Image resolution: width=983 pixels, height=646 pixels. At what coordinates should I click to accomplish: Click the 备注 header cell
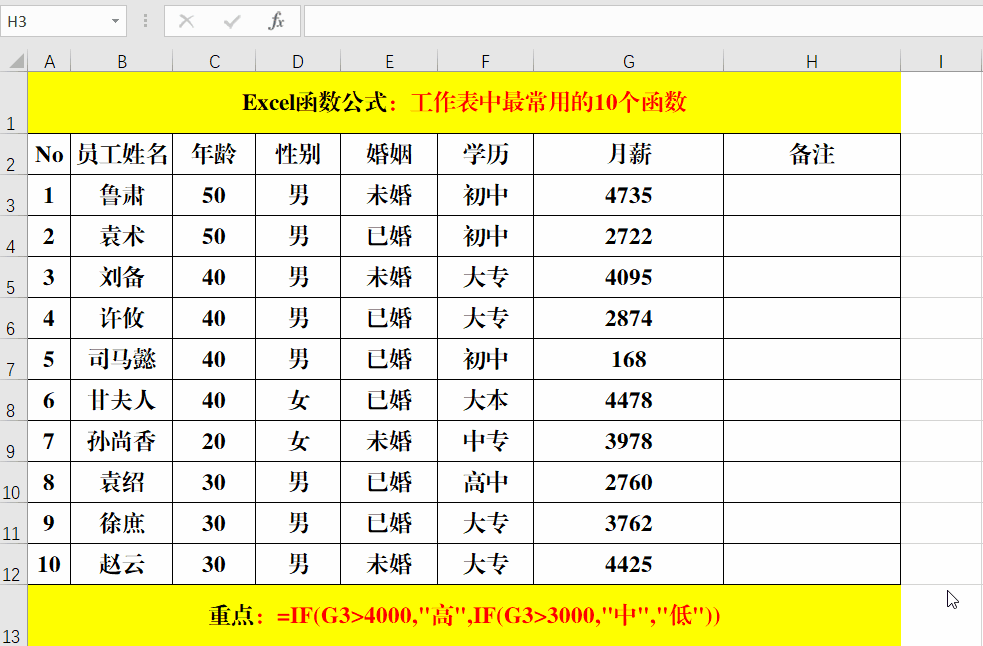812,154
